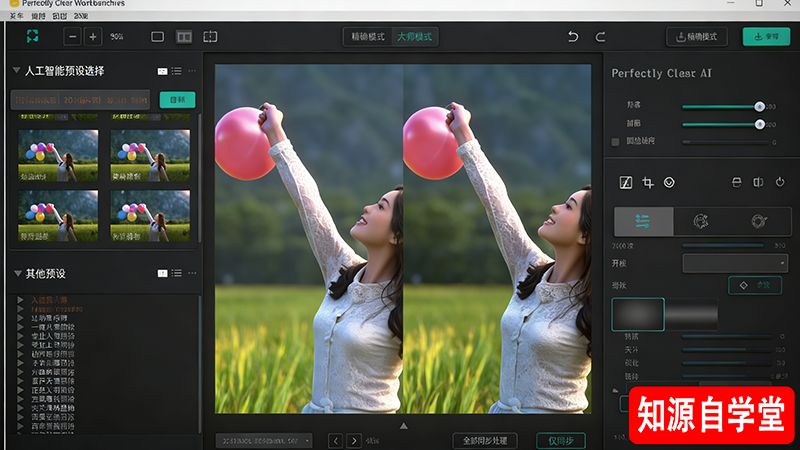Toggle checkbox under Perfectly Clear AI sliders
This screenshot has height=450, width=800.
pos(616,142)
